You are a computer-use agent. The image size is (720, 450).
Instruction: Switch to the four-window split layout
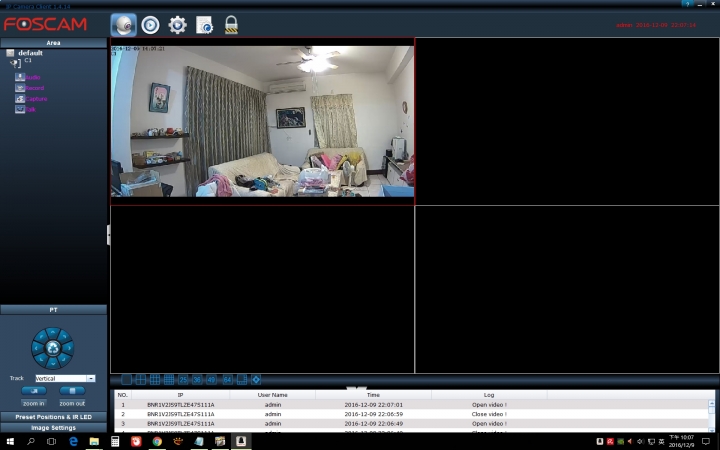click(141, 380)
